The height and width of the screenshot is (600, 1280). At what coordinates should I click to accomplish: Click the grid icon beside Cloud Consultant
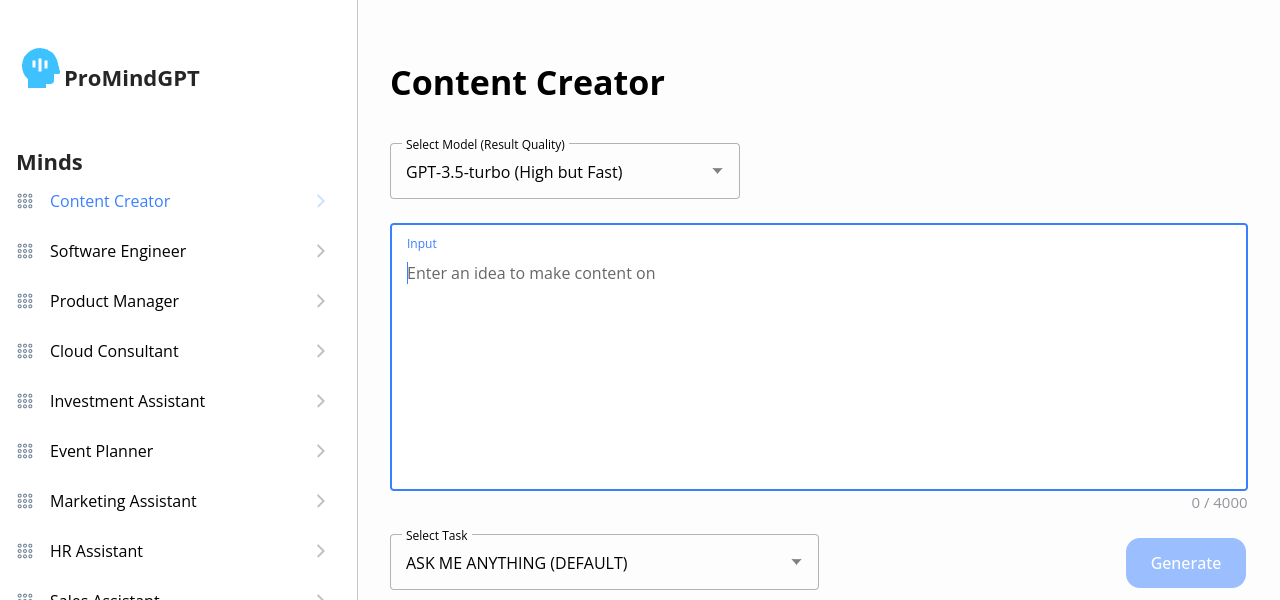tap(25, 351)
